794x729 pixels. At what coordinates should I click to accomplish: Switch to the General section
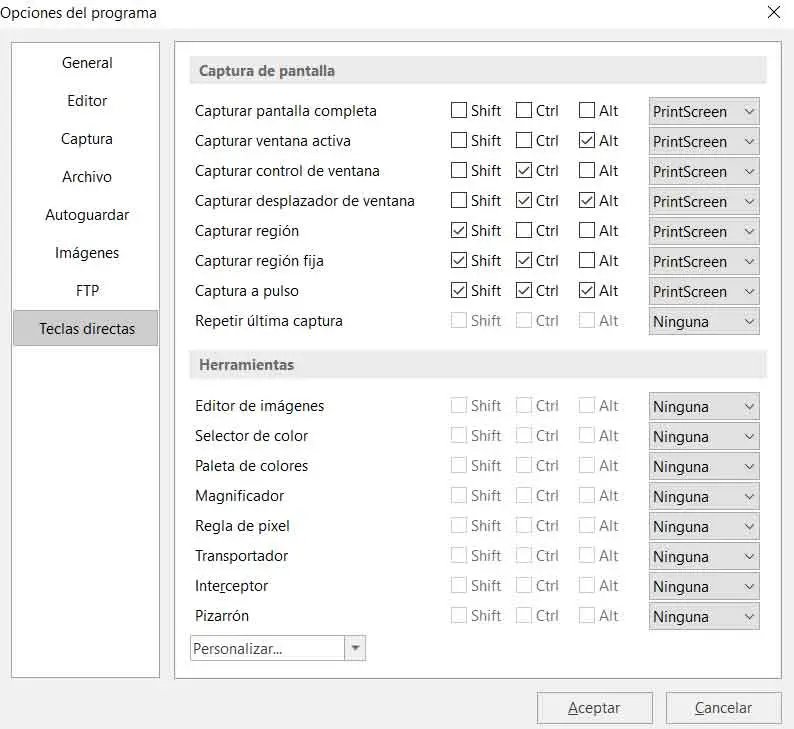87,63
